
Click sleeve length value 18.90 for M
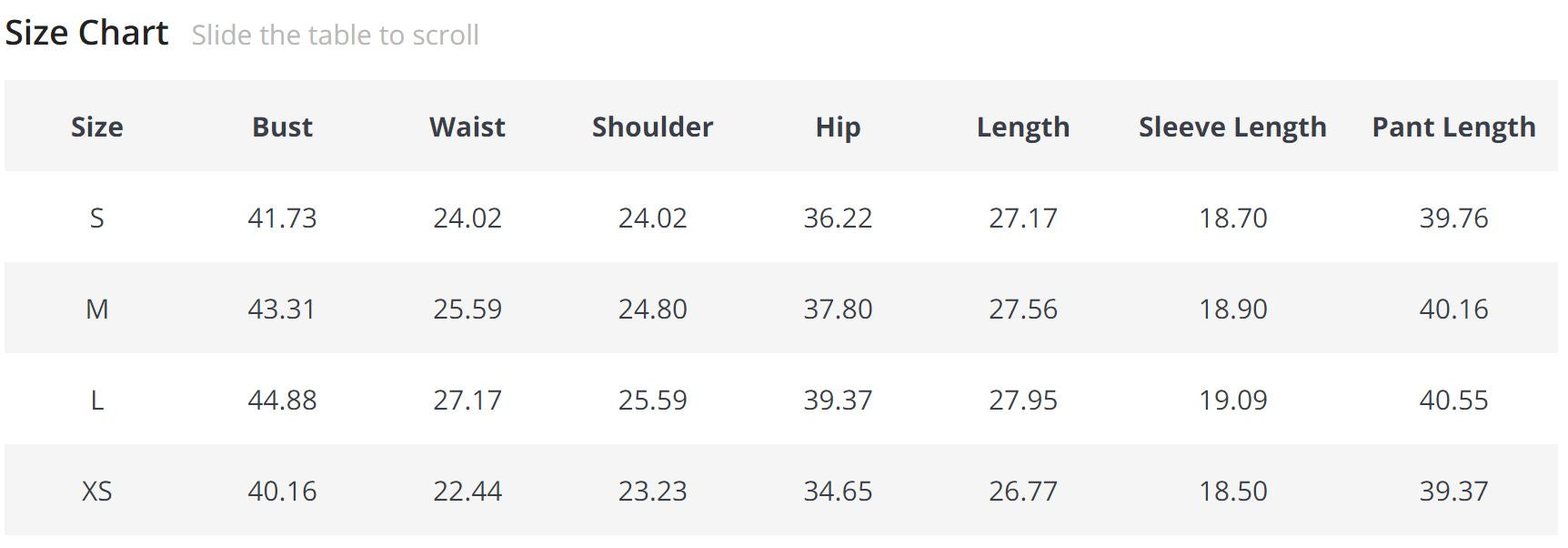point(1232,309)
